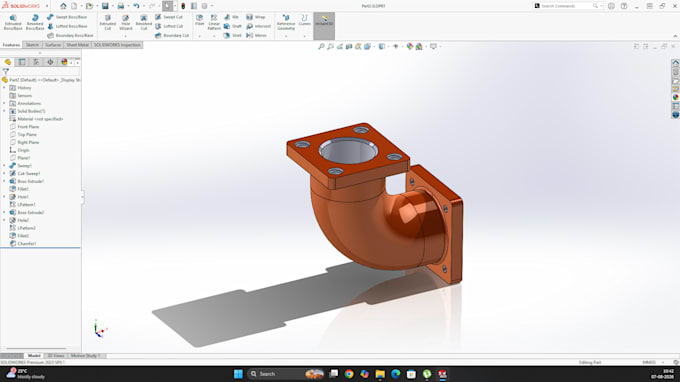Activate the Mirror feature
Viewport: 680px width, 382px height.
click(256, 36)
